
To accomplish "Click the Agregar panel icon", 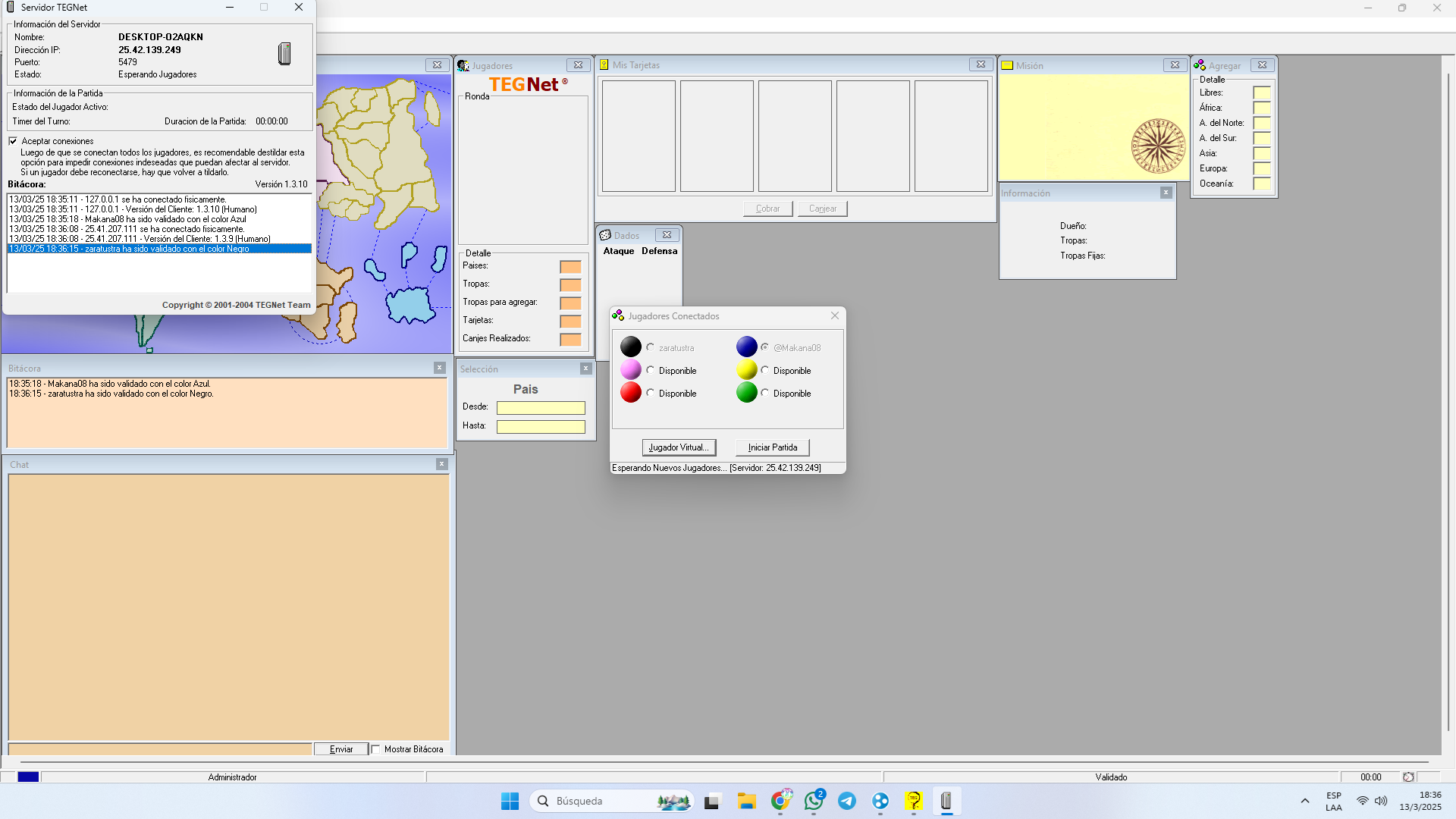I will tap(1200, 65).
